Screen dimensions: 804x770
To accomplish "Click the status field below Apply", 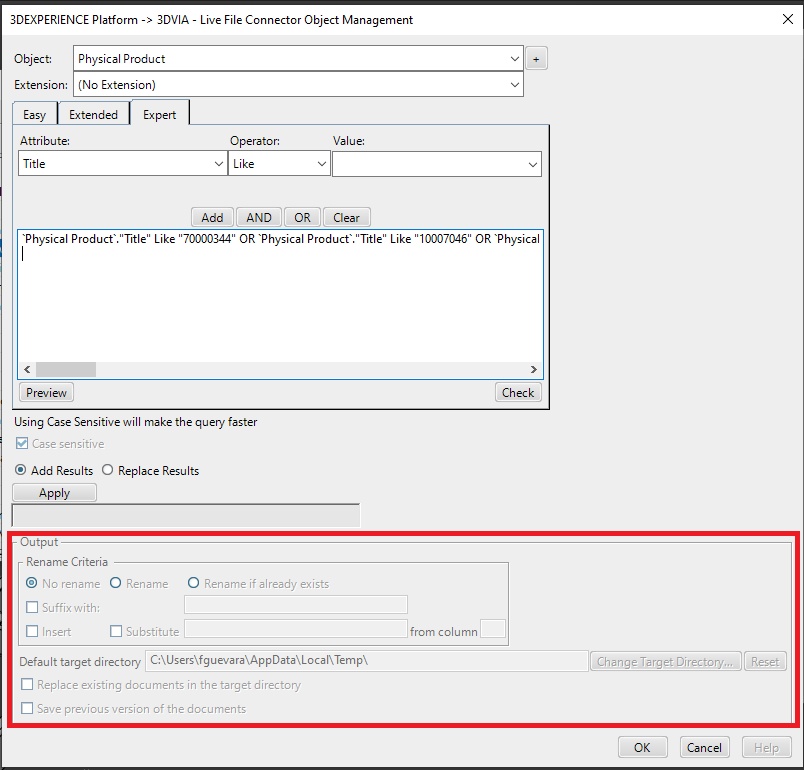I will (x=186, y=515).
